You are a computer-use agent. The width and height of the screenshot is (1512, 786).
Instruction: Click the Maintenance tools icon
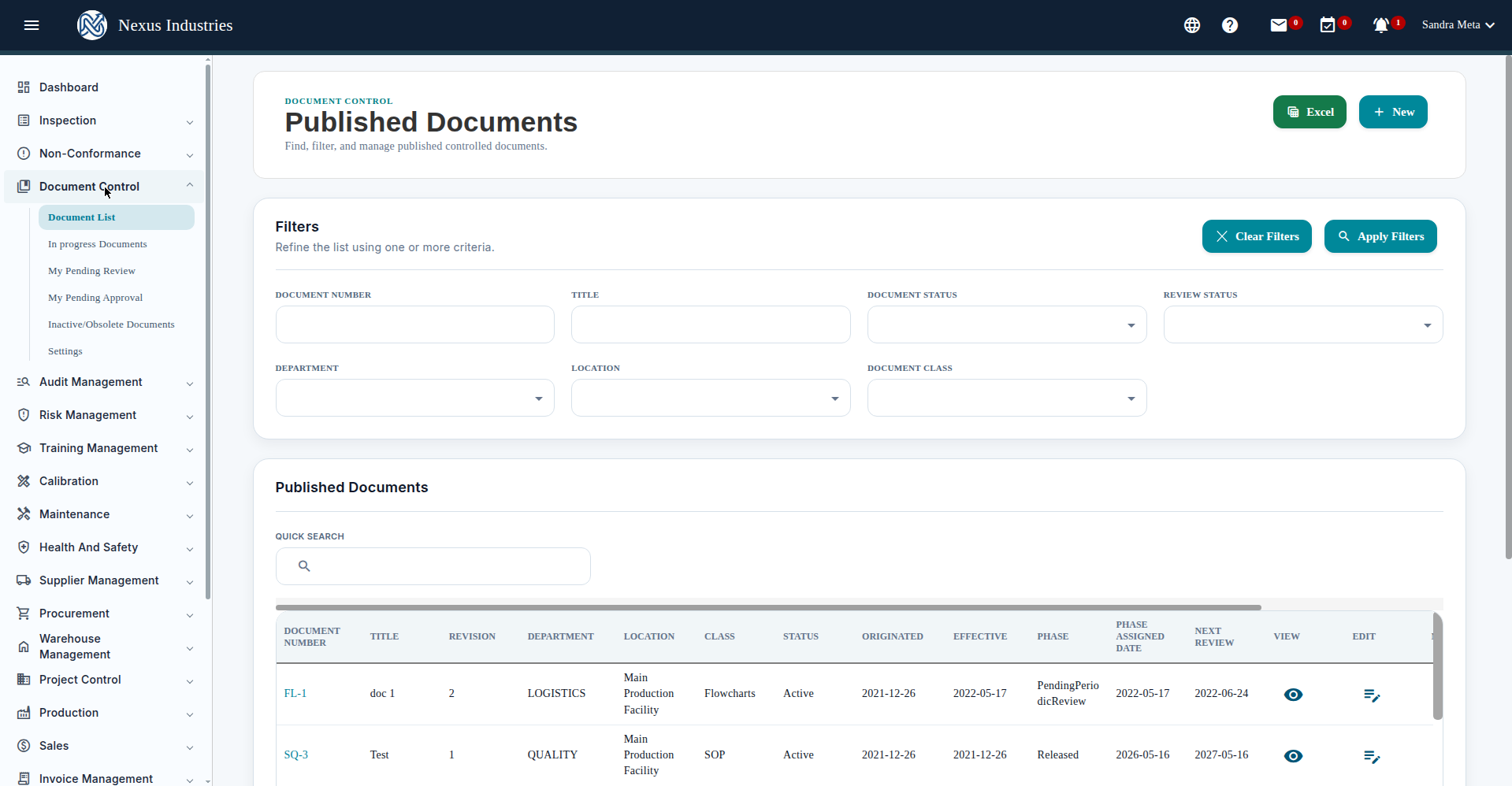(24, 514)
